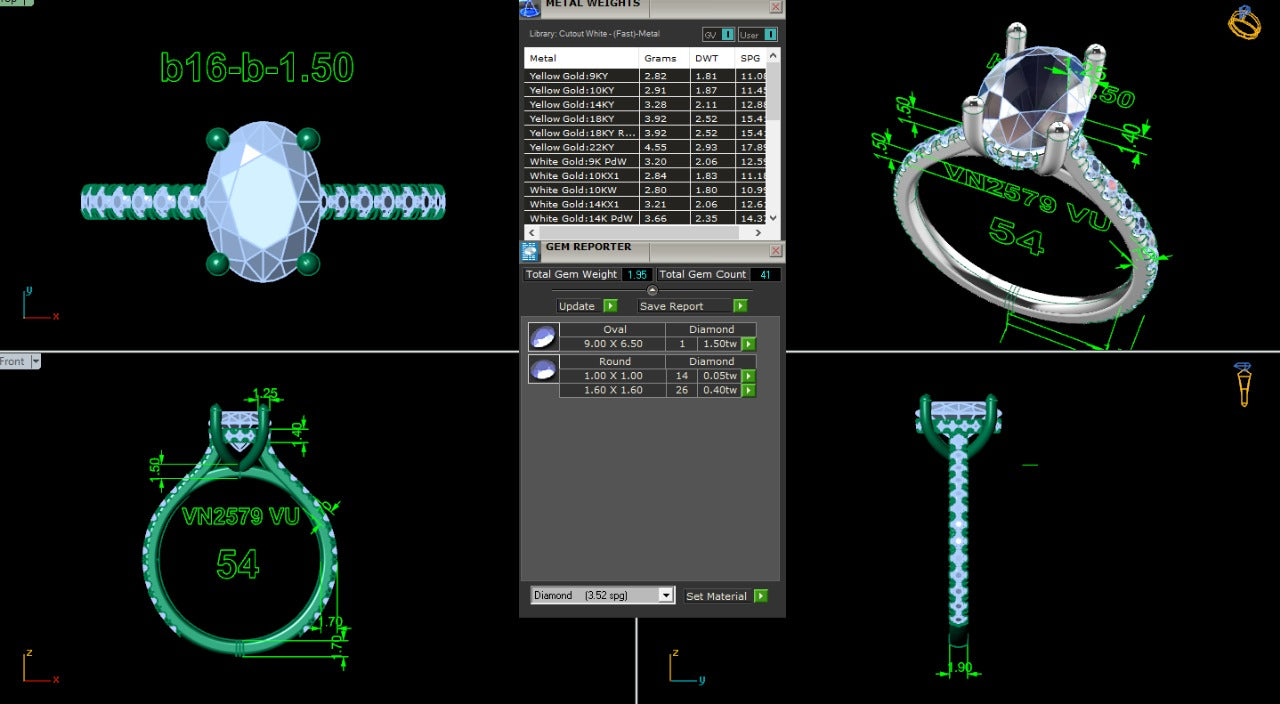Click the 1.60 X 1.60 size cell
Image resolution: width=1280 pixels, height=704 pixels.
[613, 390]
